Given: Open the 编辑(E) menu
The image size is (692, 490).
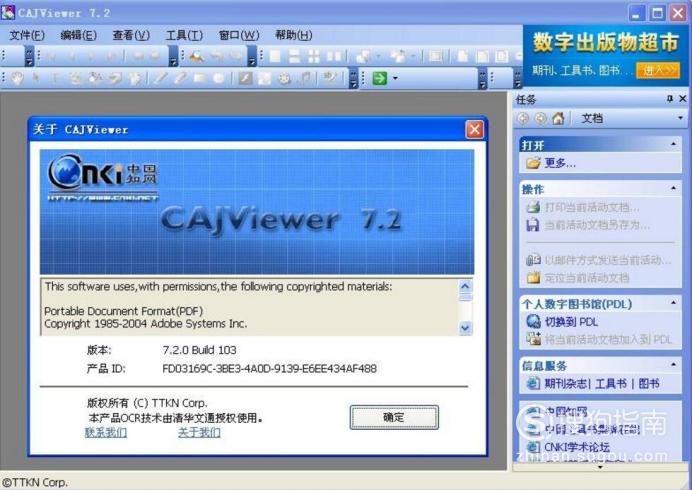Looking at the screenshot, I should coord(79,35).
